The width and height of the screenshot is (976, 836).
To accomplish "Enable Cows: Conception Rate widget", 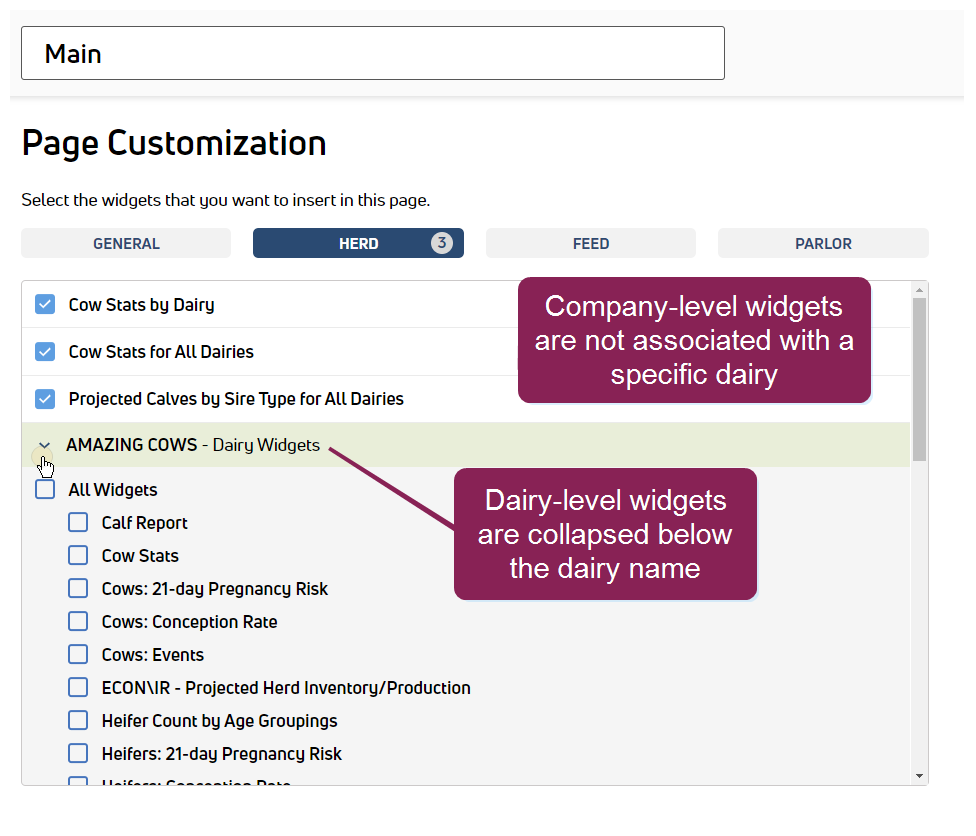I will [x=78, y=622].
